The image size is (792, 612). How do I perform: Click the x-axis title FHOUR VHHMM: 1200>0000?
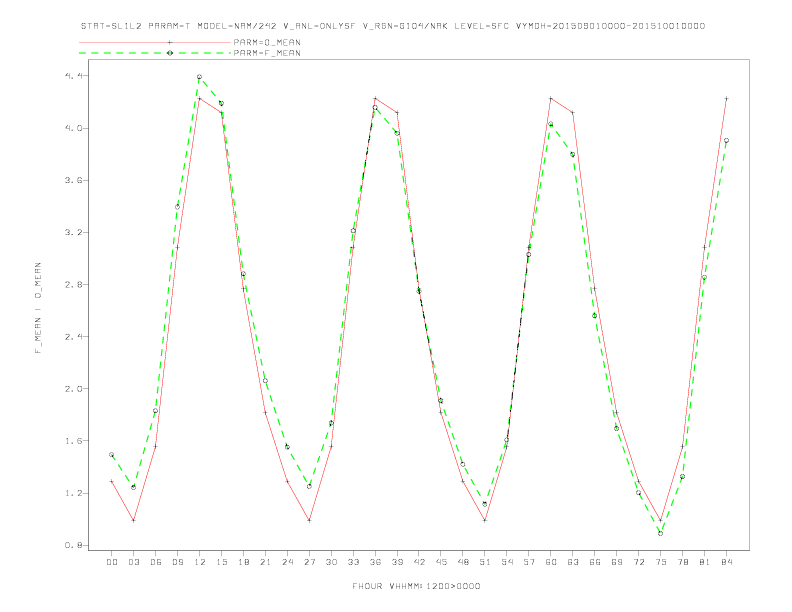click(416, 586)
